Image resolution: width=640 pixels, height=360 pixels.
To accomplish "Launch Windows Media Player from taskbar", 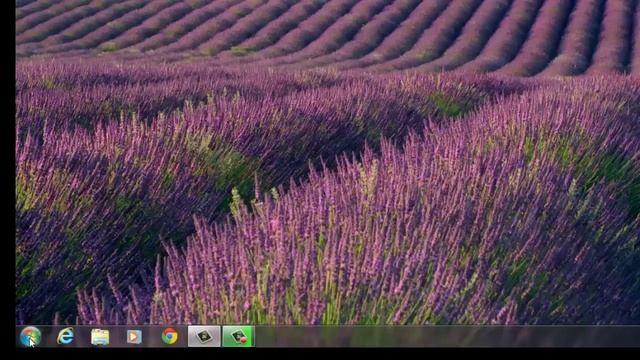I will tap(134, 337).
